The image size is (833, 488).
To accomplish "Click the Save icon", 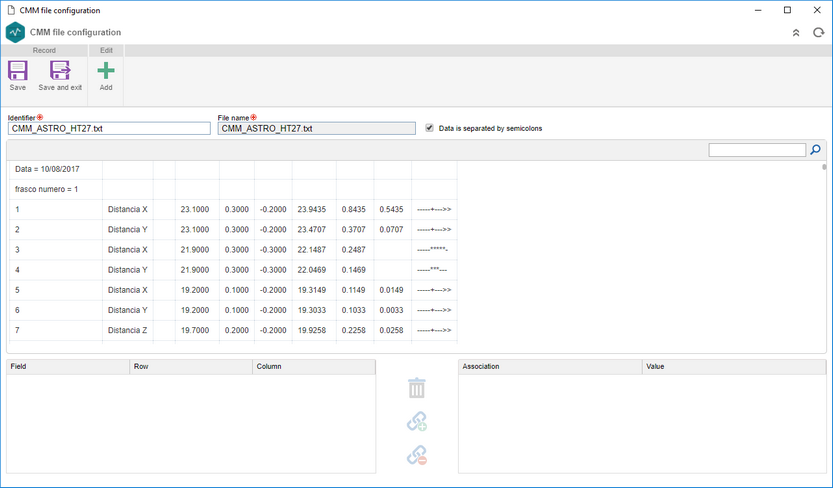I will point(18,71).
